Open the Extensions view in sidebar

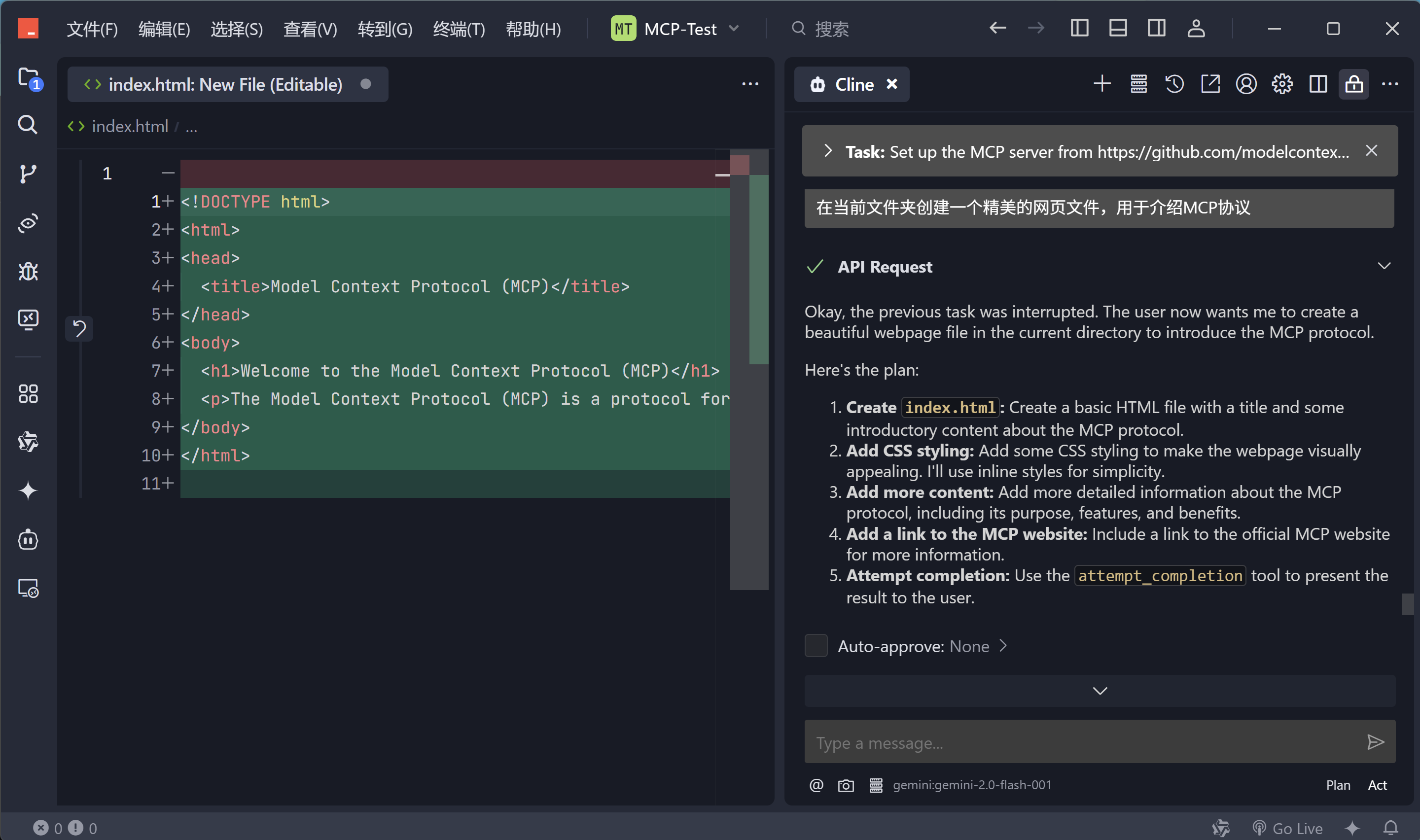pyautogui.click(x=28, y=394)
